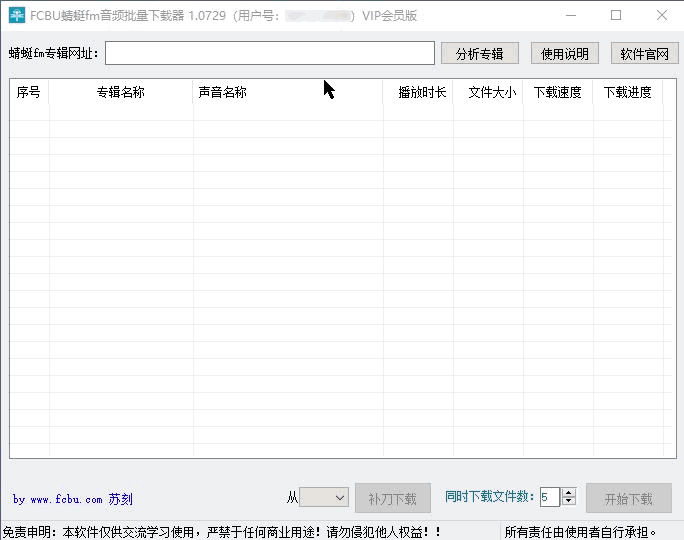Close the FCBU downloader window

(662, 15)
